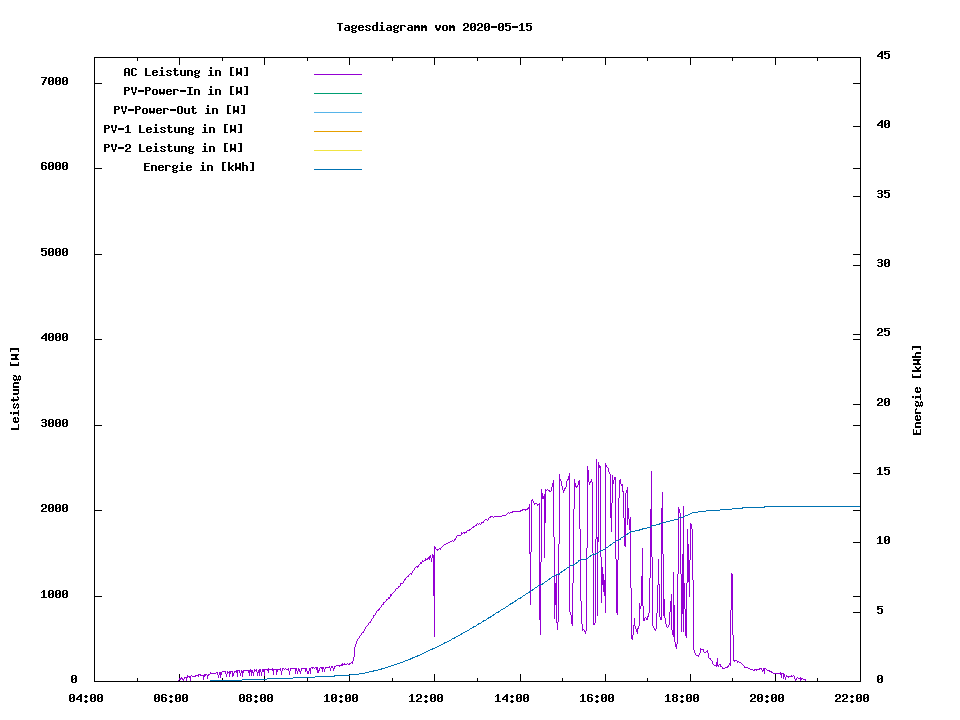
Task: Click the 12:00 time label on x-axis
Action: click(x=426, y=698)
